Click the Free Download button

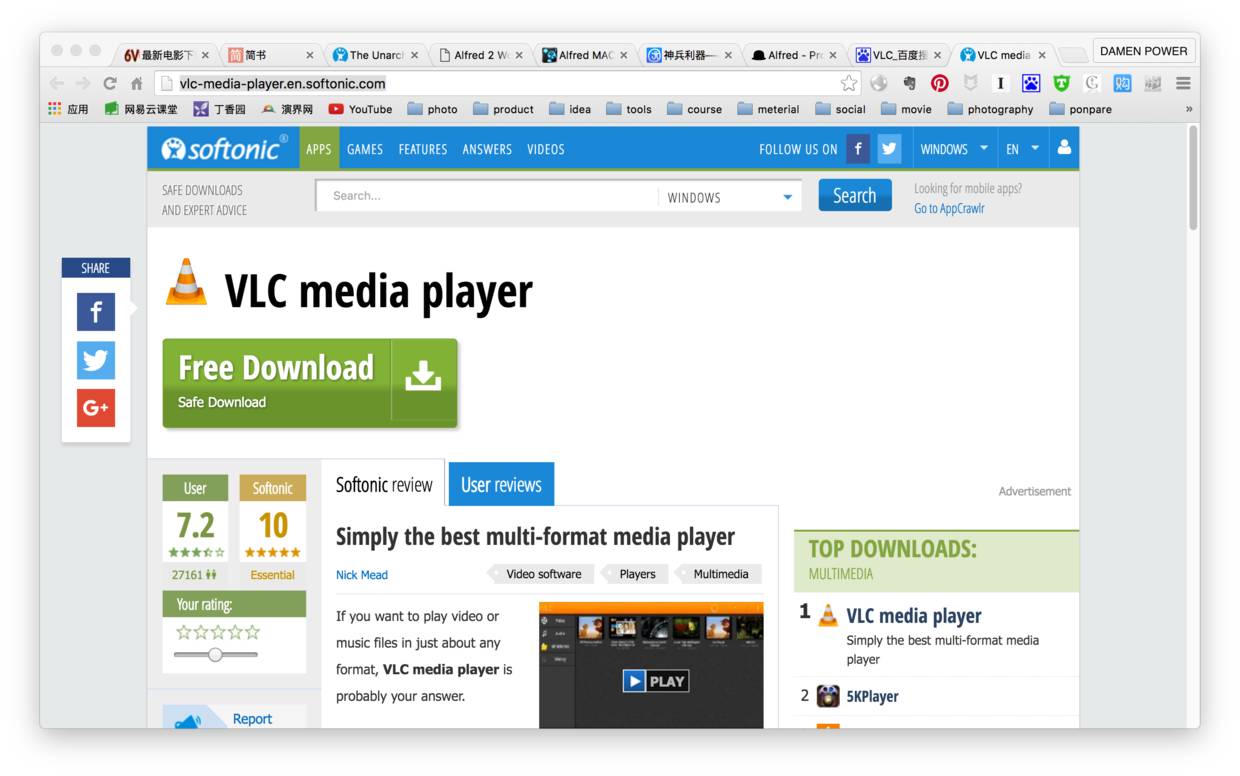pyautogui.click(x=310, y=383)
